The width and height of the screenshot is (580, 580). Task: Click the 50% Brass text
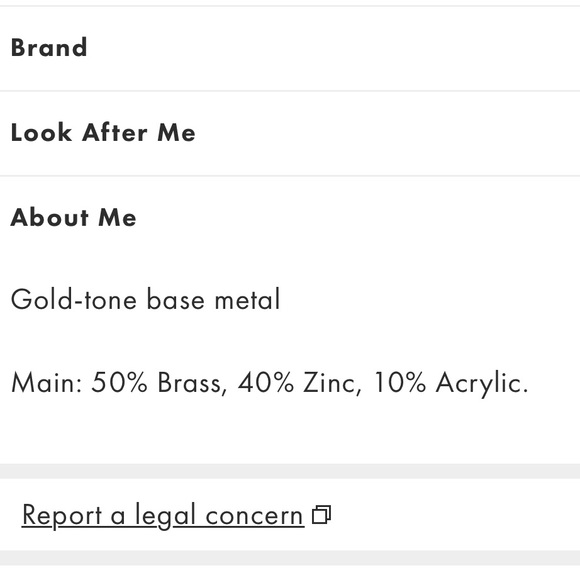pyautogui.click(x=159, y=382)
